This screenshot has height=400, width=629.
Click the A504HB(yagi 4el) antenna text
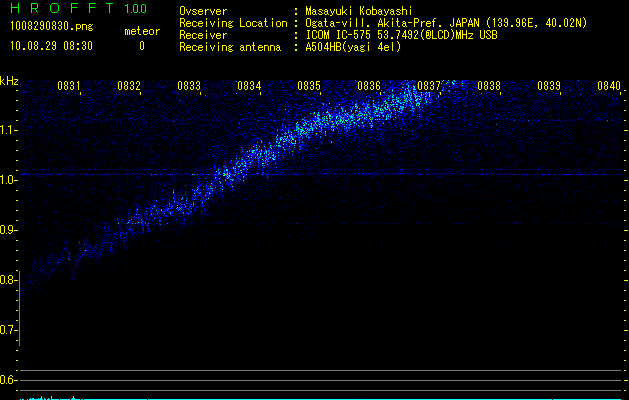pos(353,47)
